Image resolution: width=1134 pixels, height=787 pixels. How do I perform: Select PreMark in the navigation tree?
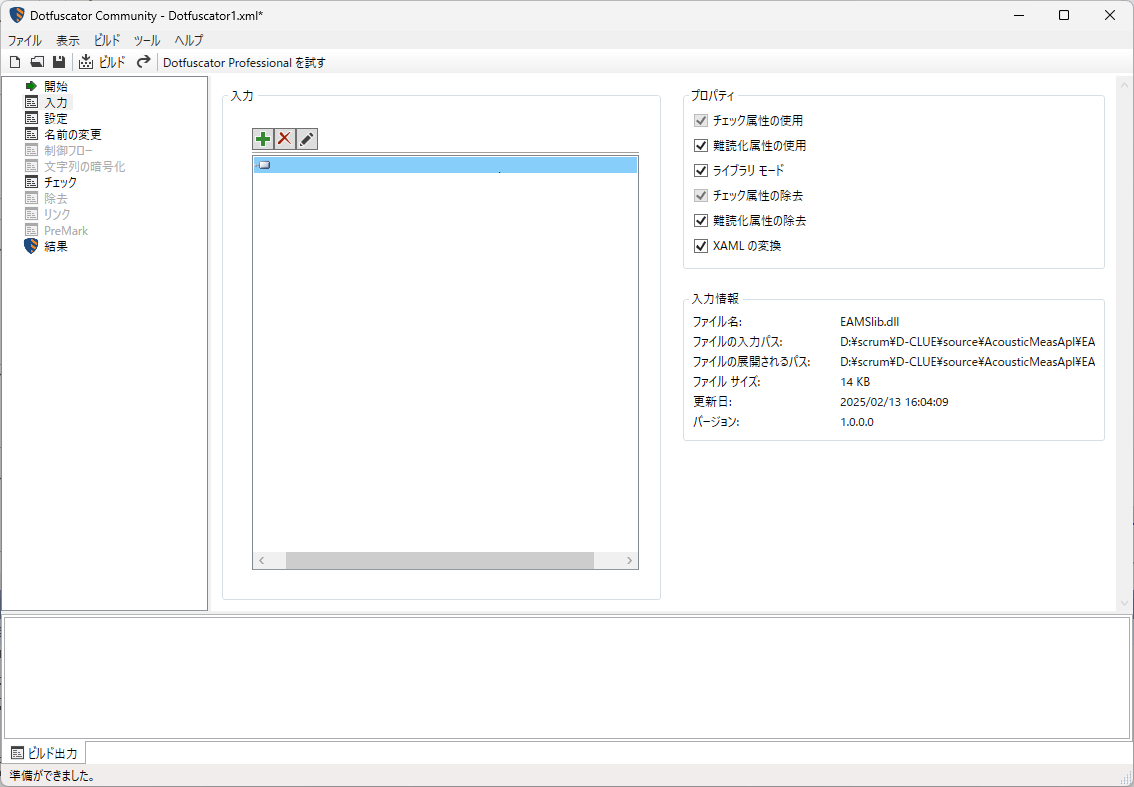point(66,230)
